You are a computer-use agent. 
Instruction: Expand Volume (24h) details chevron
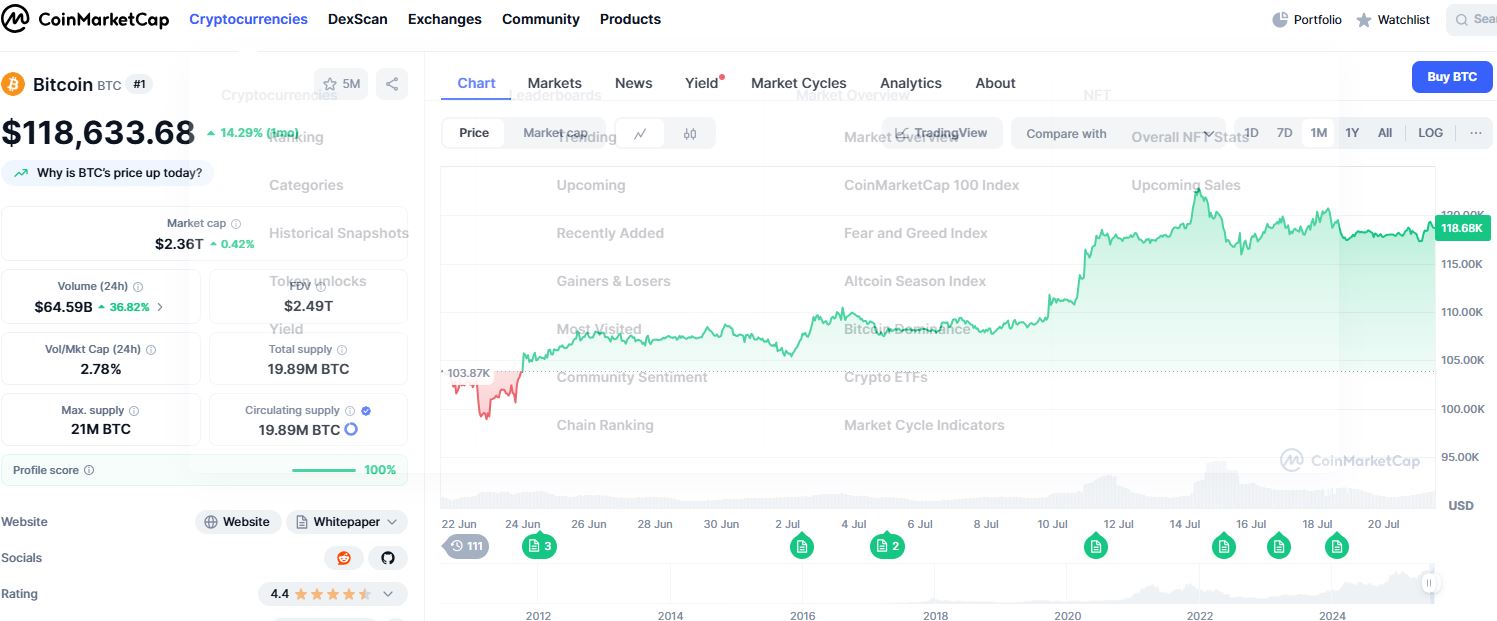[x=160, y=307]
